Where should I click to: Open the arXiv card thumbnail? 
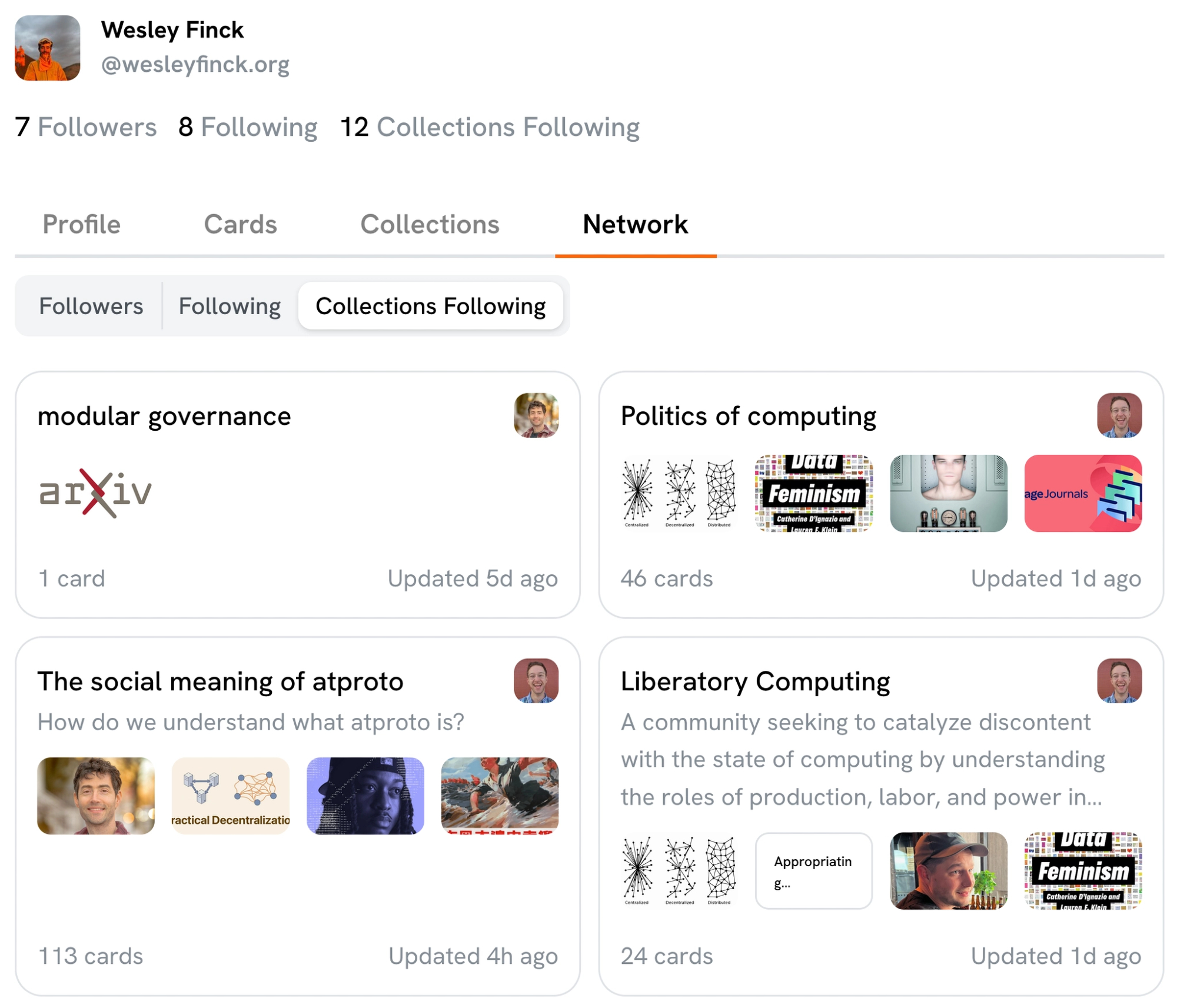tap(95, 493)
